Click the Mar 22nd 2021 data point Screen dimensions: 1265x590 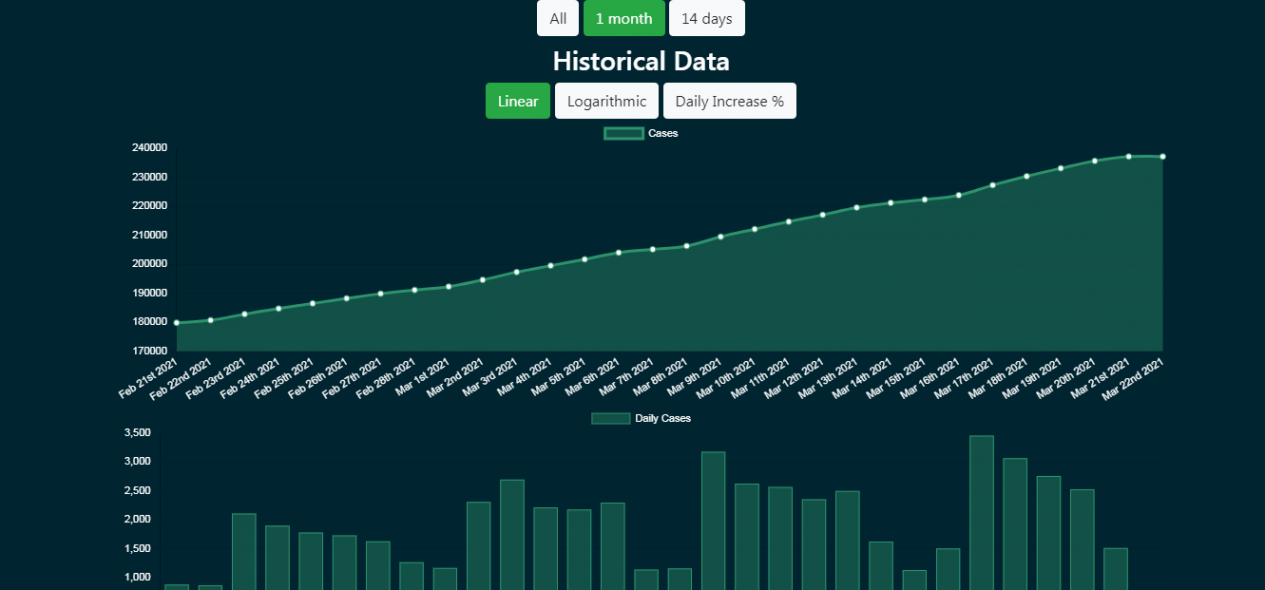click(1162, 157)
